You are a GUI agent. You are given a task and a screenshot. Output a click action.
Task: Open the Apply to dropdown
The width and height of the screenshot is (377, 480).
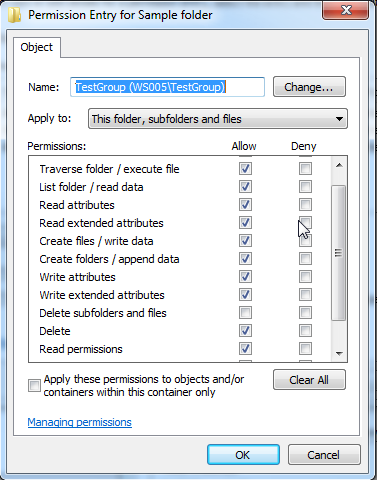tap(218, 119)
